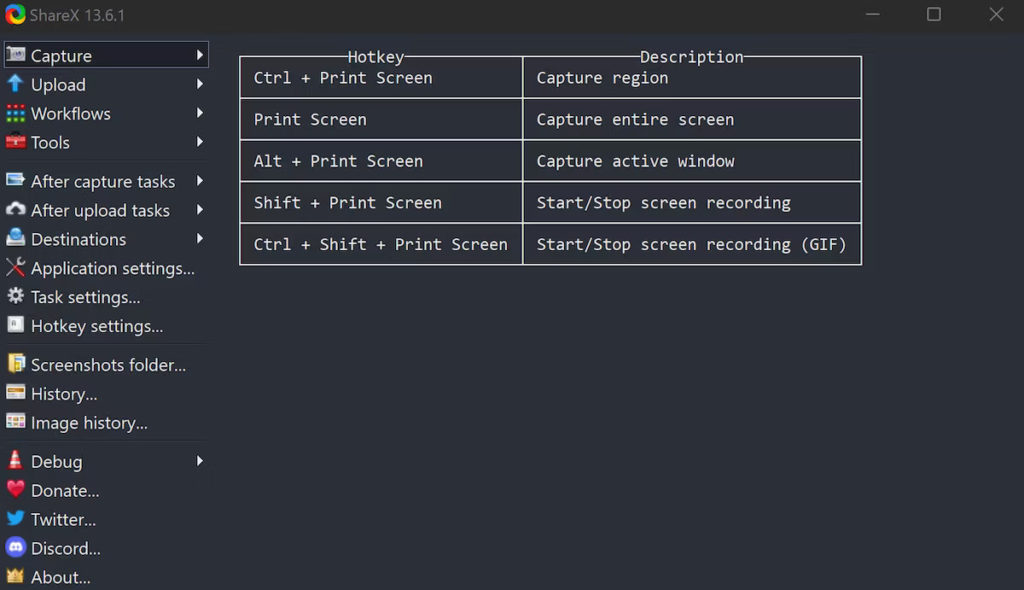Expand the After capture tasks submenu arrow
Image resolution: width=1024 pixels, height=590 pixels.
click(200, 181)
